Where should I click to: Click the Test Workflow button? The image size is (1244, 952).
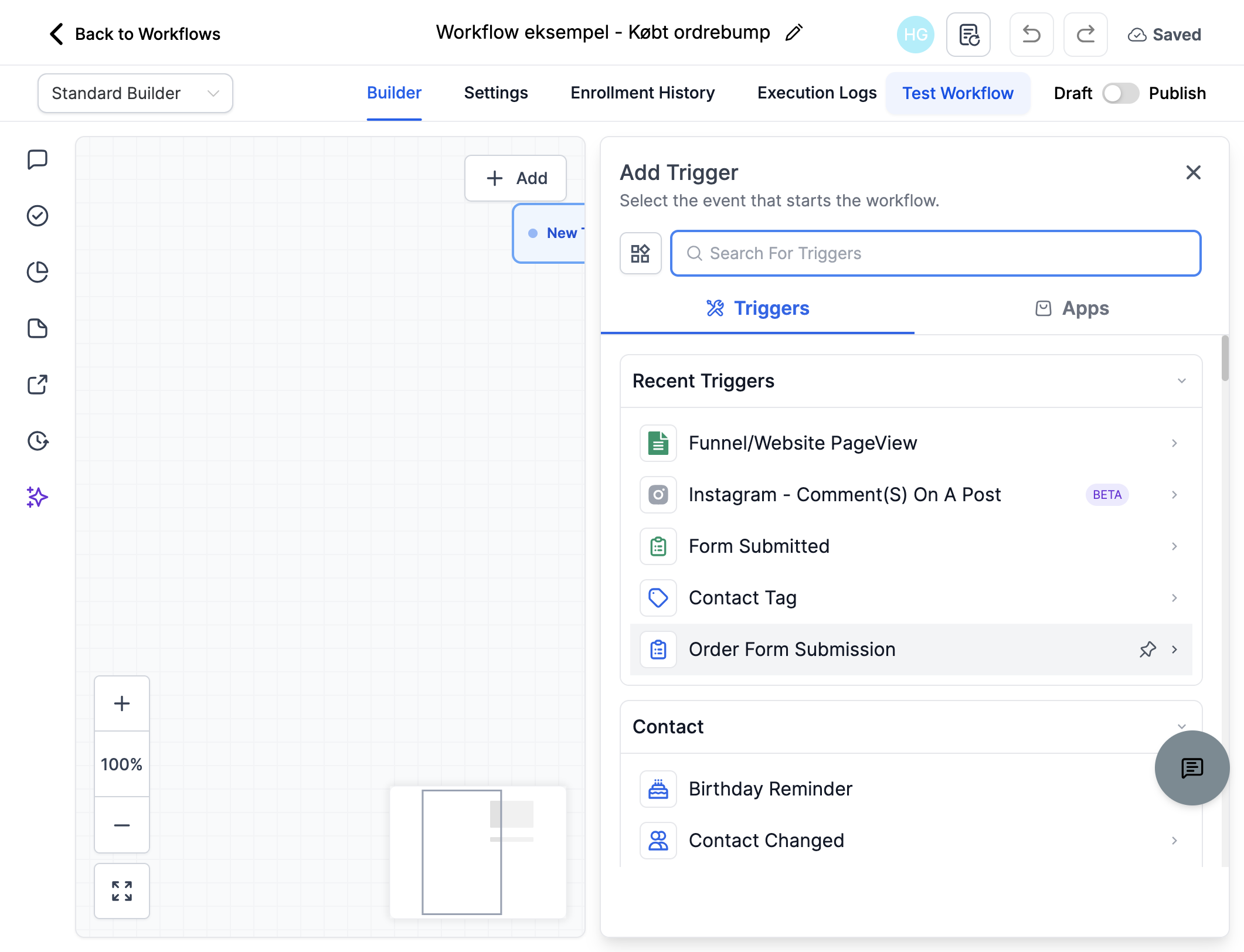(x=958, y=93)
